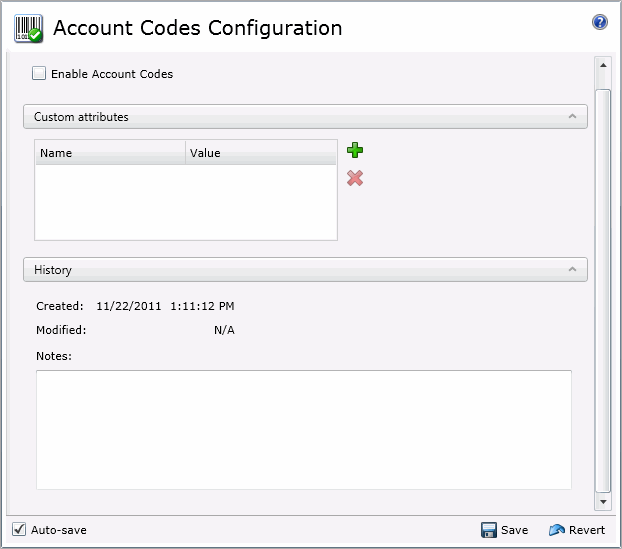Click the Revert arrow icon
The height and width of the screenshot is (549, 622).
click(557, 530)
